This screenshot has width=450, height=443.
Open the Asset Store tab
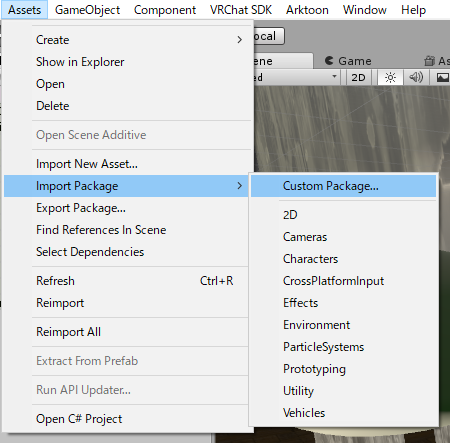tap(437, 61)
